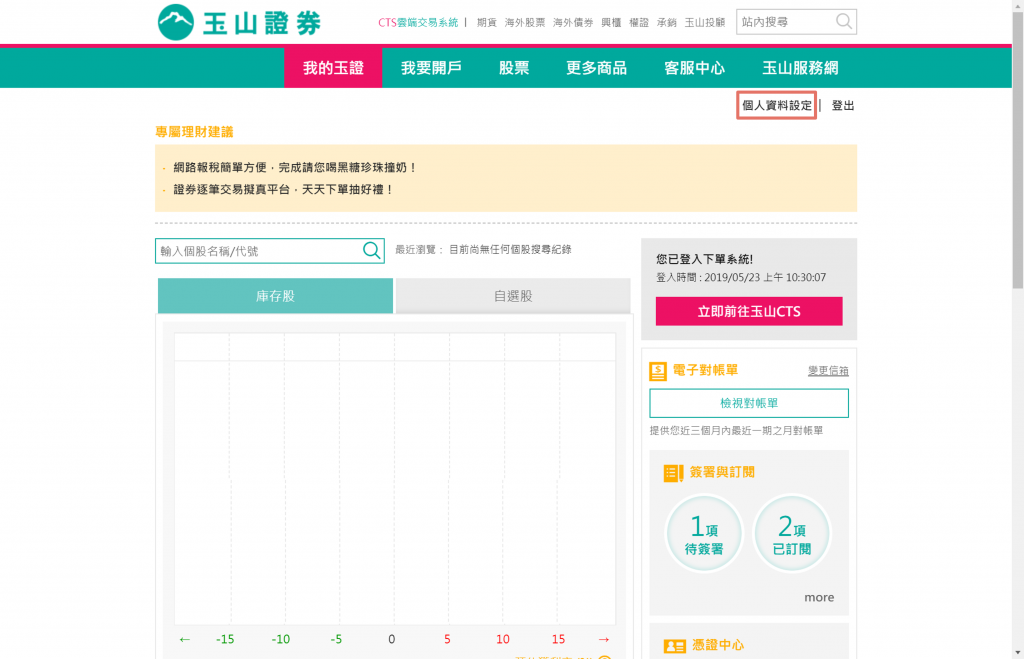Switch to the 自選股 tab
The width and height of the screenshot is (1024, 659).
click(513, 296)
